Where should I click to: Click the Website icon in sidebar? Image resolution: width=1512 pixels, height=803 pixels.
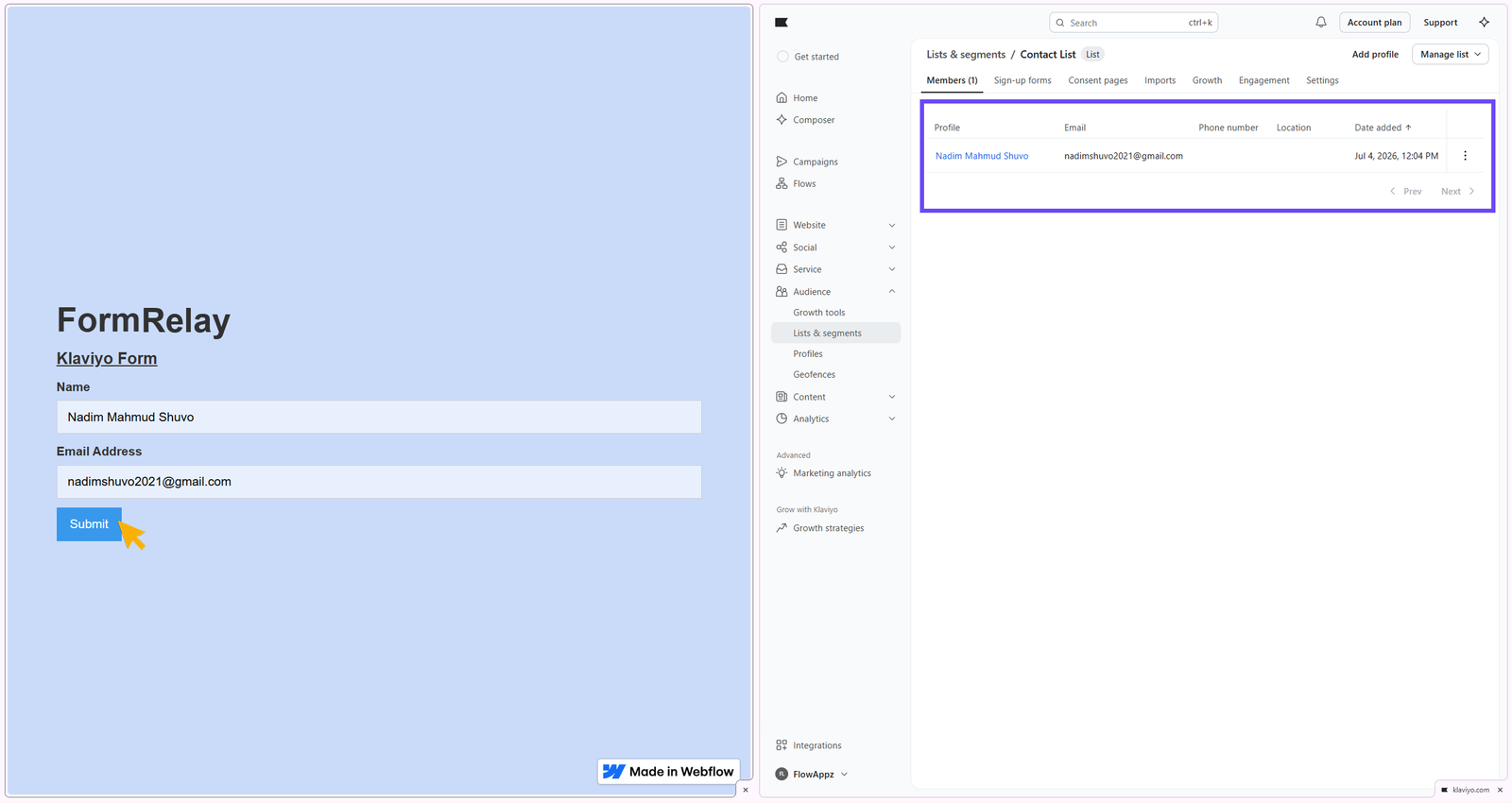782,225
